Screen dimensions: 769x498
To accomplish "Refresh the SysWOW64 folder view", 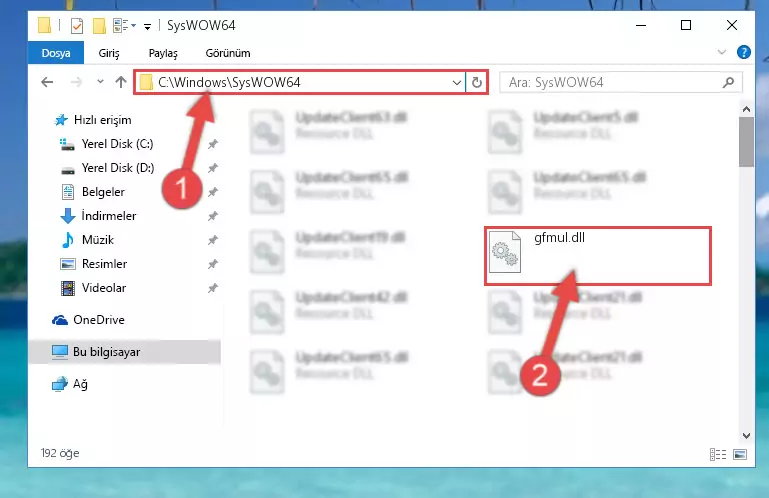I will (477, 82).
